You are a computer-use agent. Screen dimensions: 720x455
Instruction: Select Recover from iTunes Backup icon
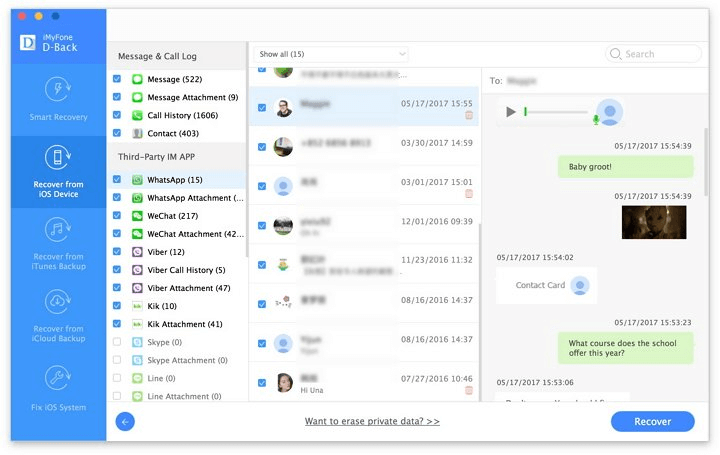pyautogui.click(x=58, y=231)
